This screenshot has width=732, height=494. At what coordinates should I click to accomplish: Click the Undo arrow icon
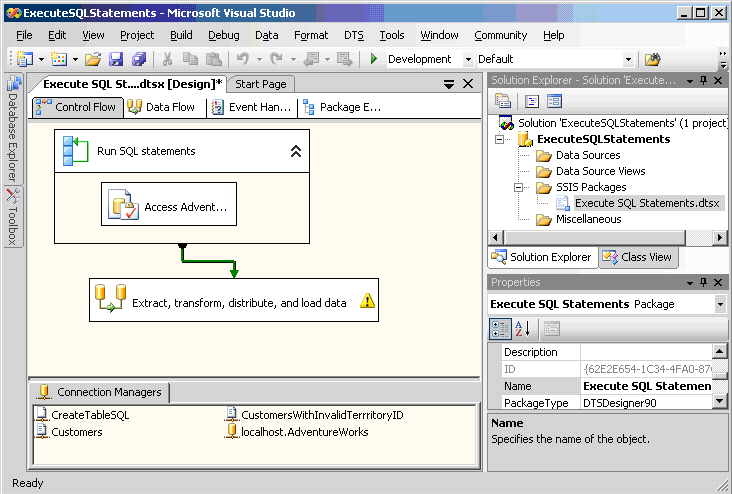coord(243,59)
